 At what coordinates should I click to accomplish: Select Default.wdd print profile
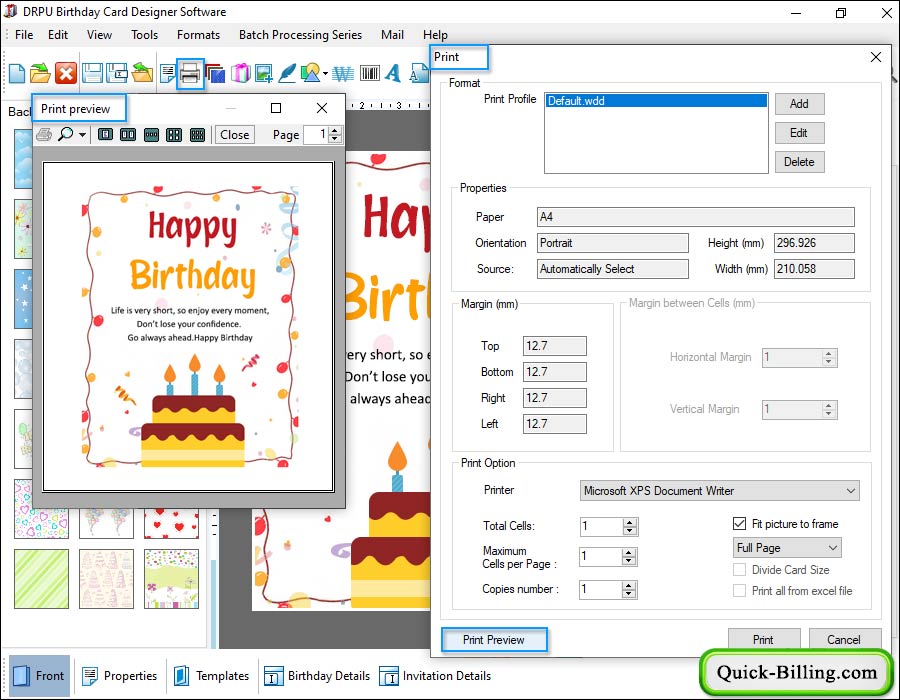[x=656, y=101]
